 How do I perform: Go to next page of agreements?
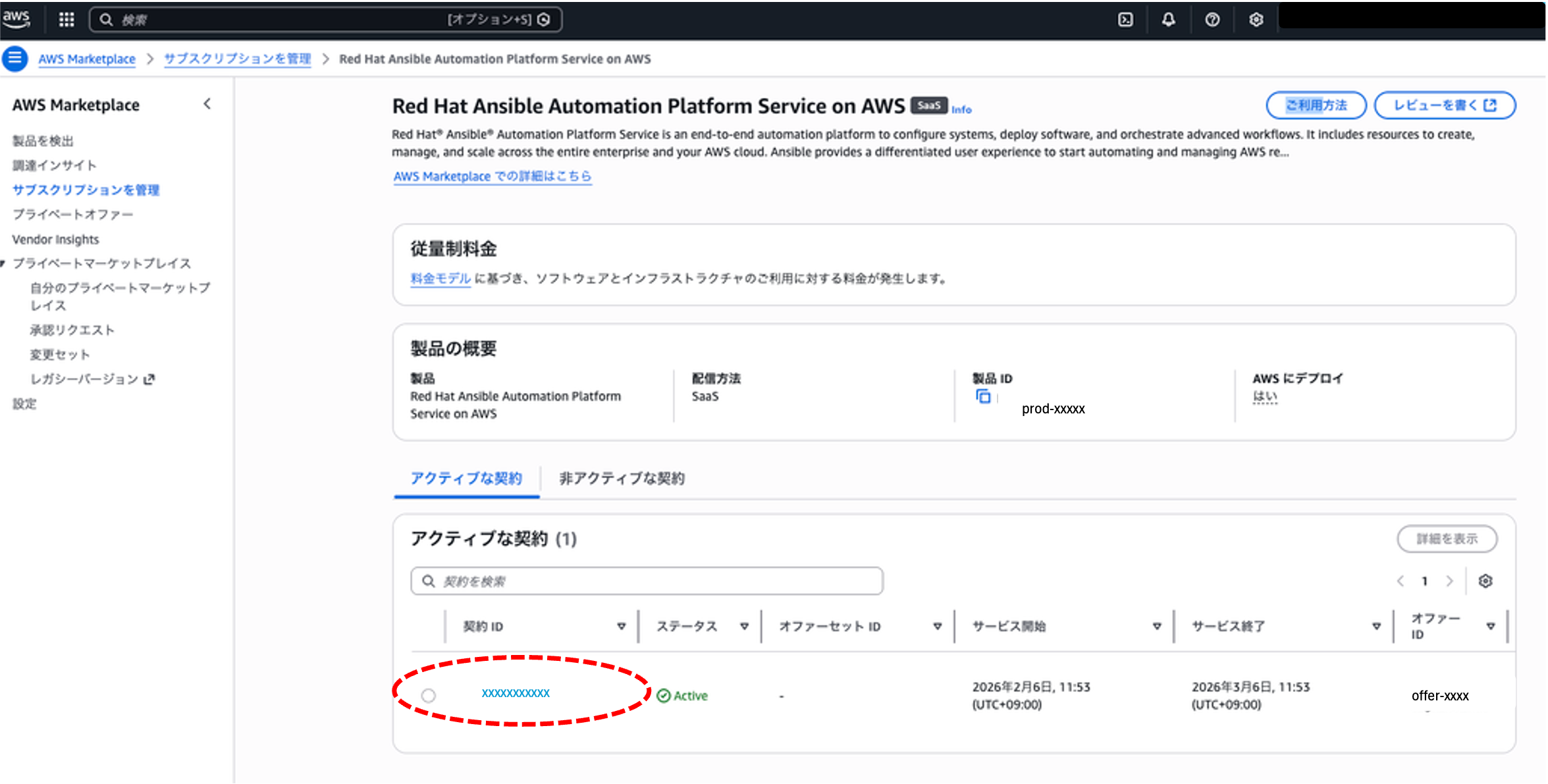[x=1449, y=581]
